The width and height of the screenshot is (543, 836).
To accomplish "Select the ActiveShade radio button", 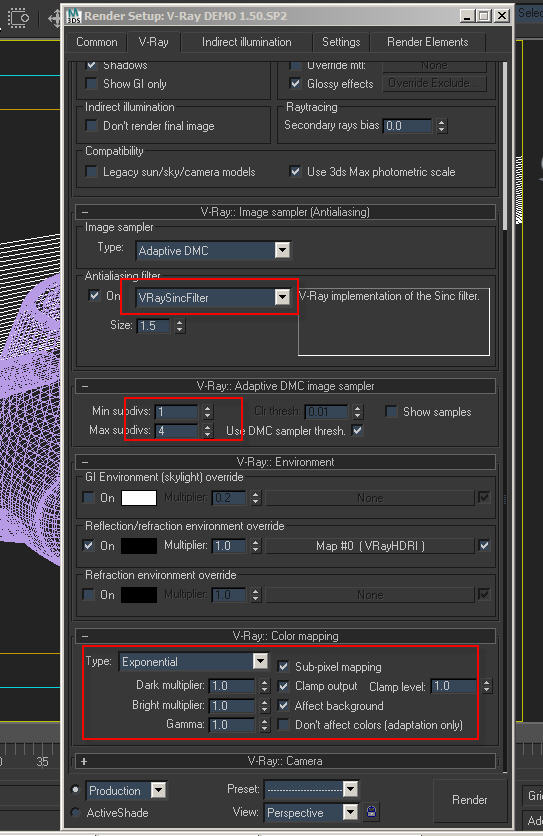I will point(76,813).
